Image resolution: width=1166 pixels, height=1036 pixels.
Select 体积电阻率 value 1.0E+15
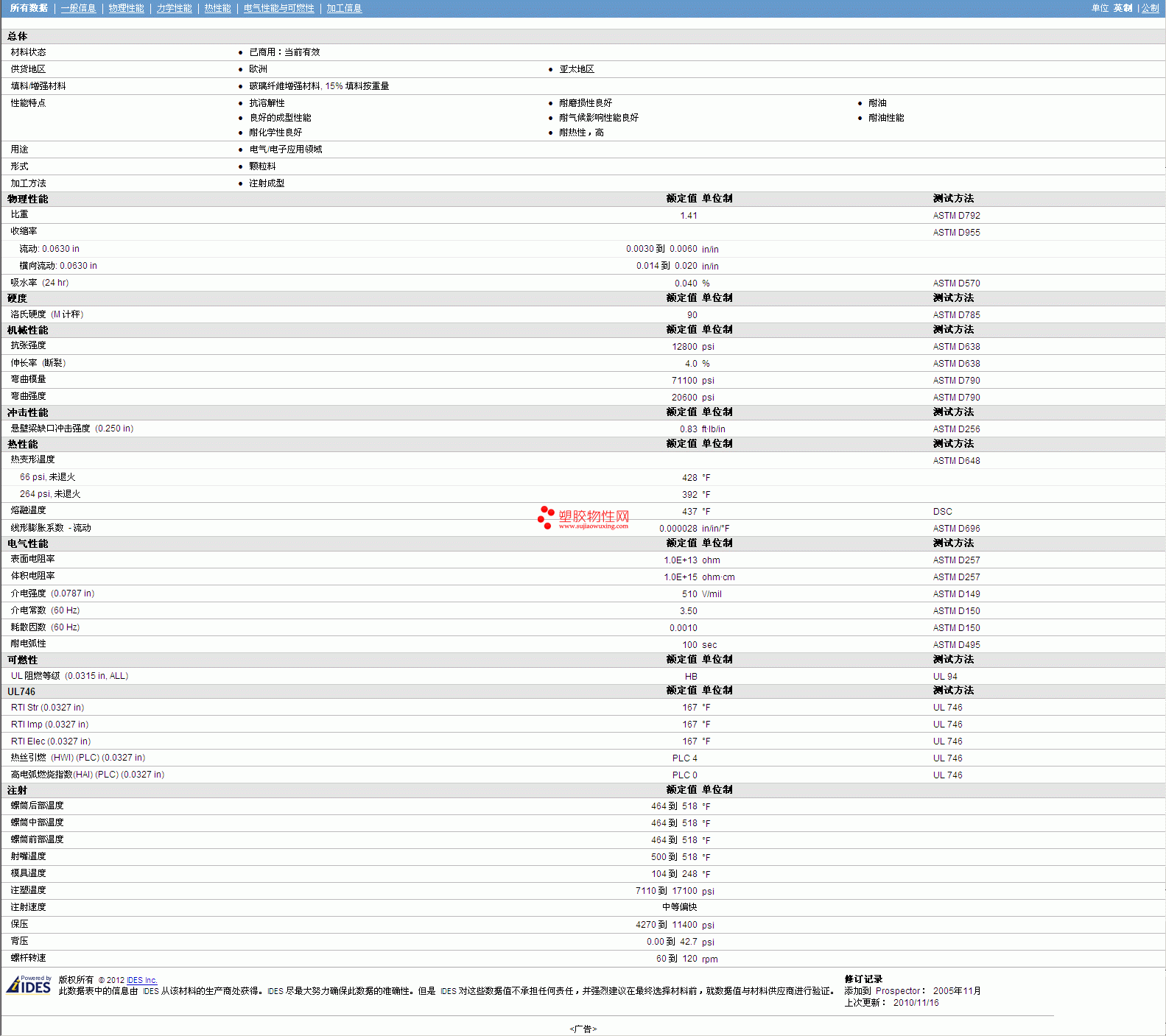tap(681, 577)
